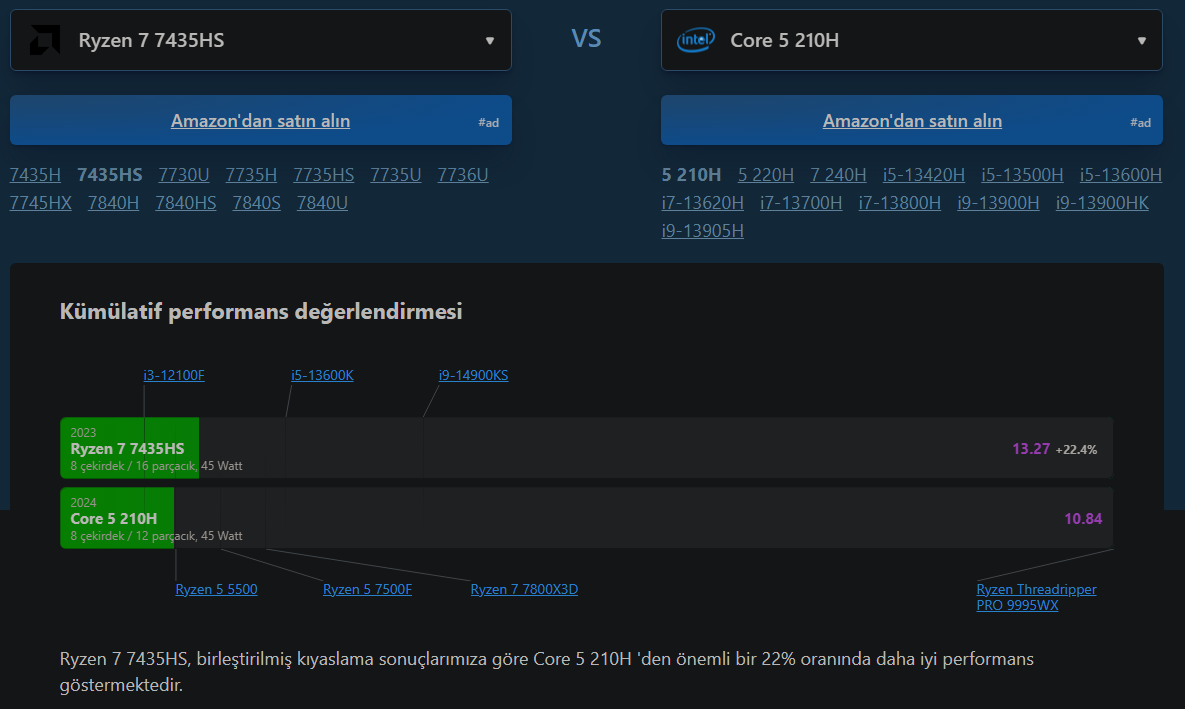This screenshot has height=709, width=1185.
Task: Click the summary sentence about 22% better performance
Action: pyautogui.click(x=546, y=672)
